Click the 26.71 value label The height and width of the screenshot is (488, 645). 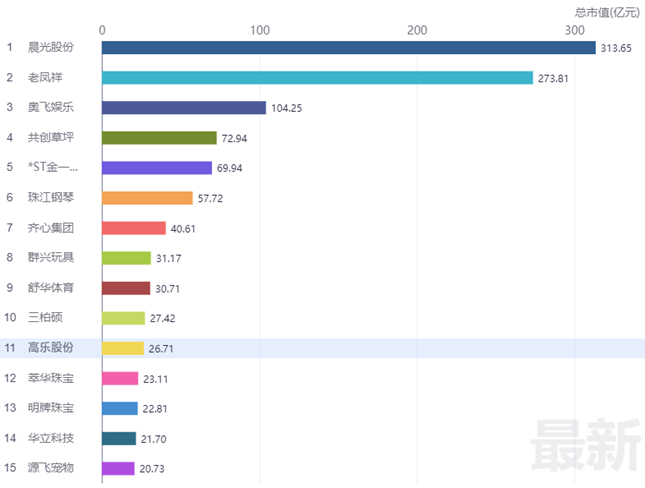161,349
